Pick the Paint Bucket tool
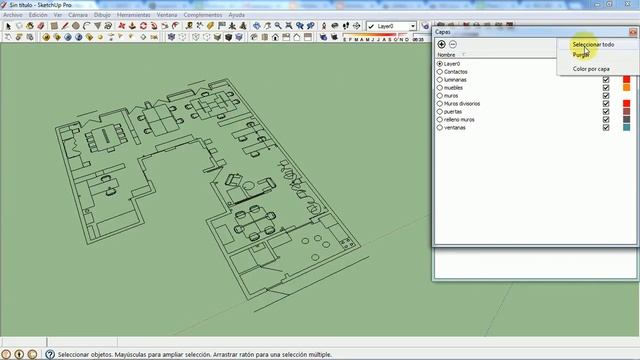The width and height of the screenshot is (640, 360). point(30,26)
